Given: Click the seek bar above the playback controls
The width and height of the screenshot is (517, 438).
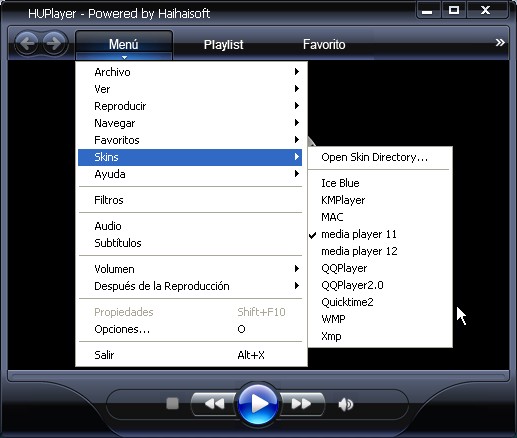Looking at the screenshot, I should click(258, 376).
